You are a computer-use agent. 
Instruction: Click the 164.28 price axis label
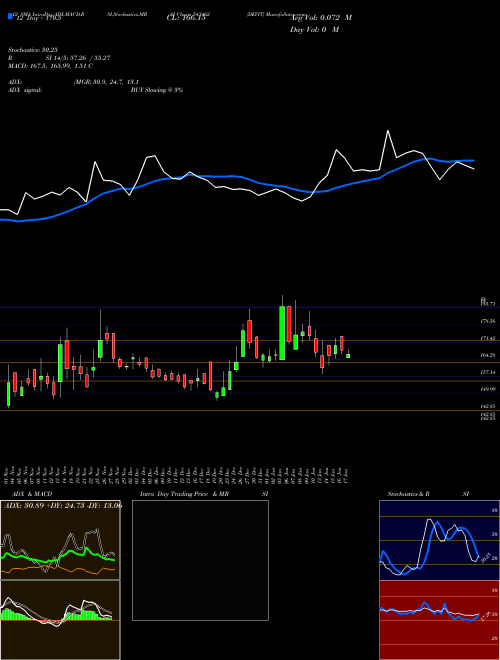[x=487, y=356]
